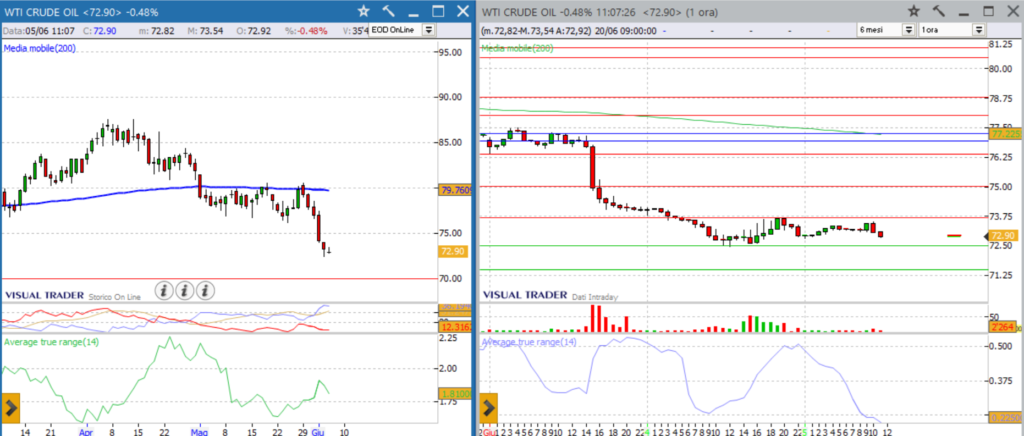Click the 1.8100 ATR value tag
This screenshot has width=1024, height=436.
point(455,394)
